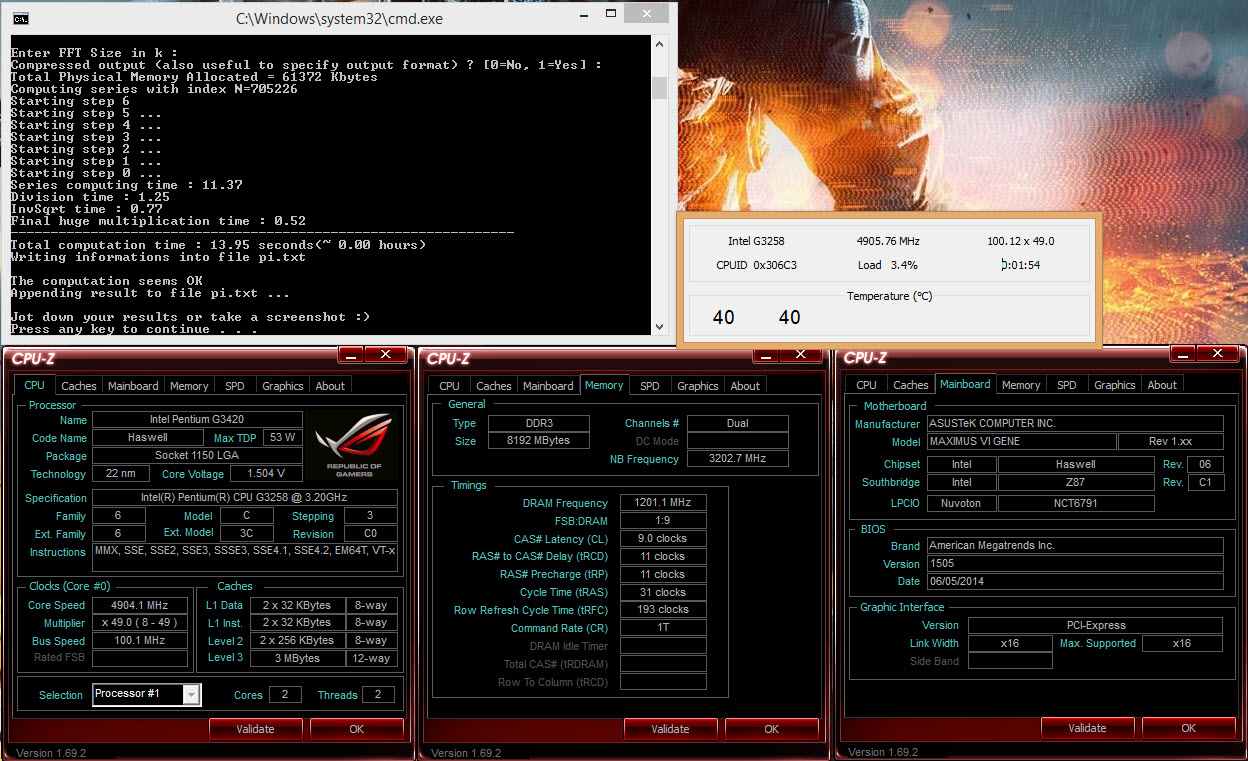Minimize the left CPU-Z window
Screen dimensions: 1248x761
[349, 355]
